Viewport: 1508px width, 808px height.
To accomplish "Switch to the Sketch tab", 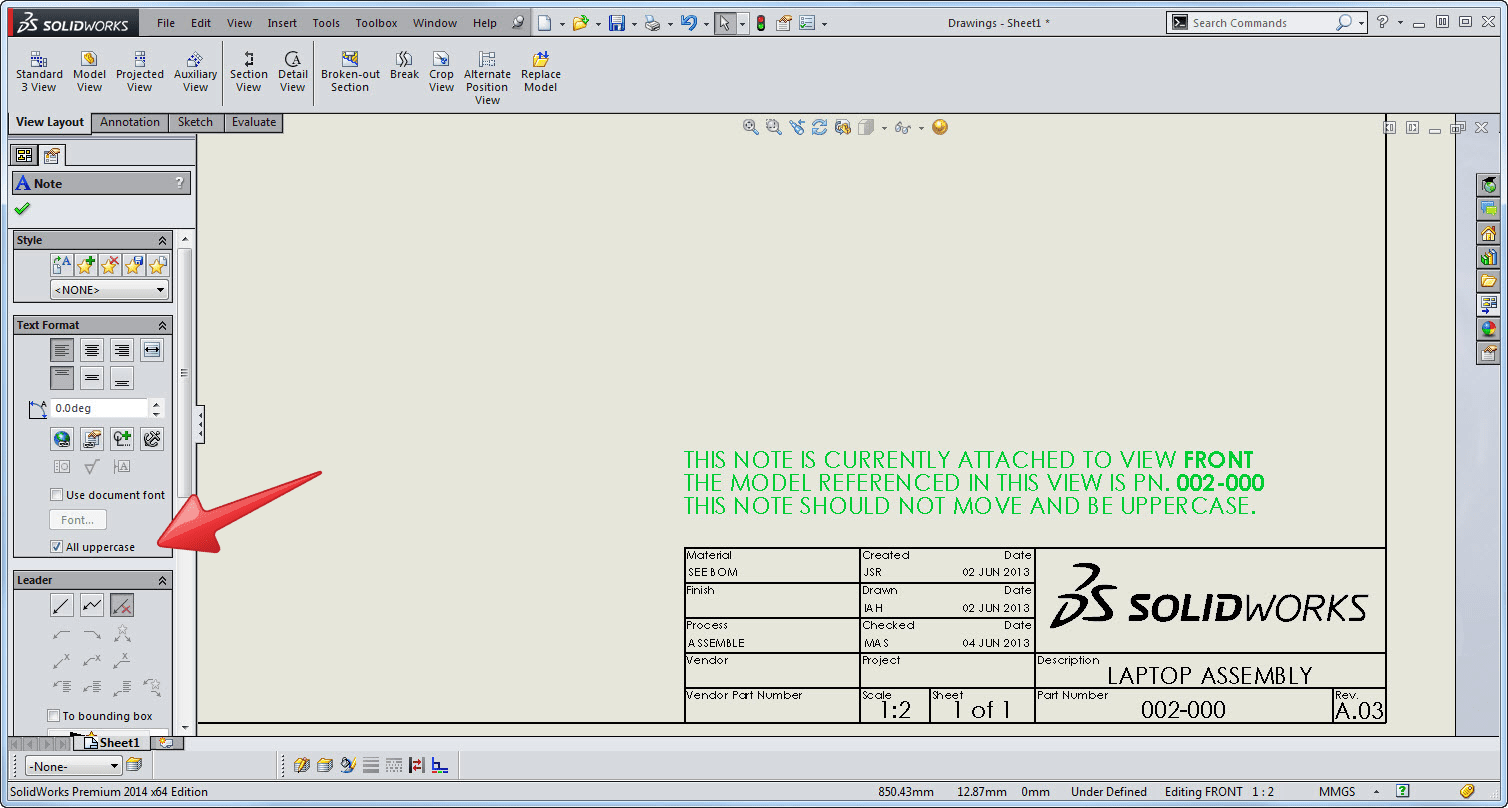I will coord(195,123).
